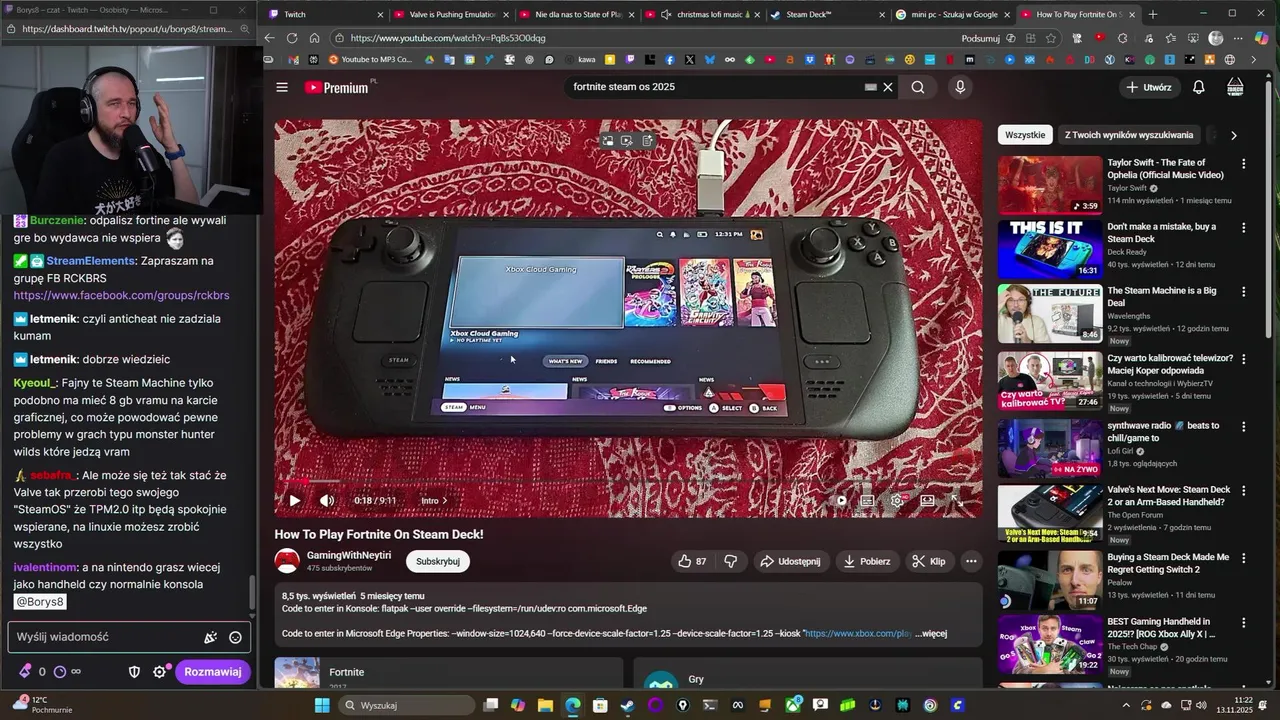Open a new browser tab
The image size is (1280, 720).
1153,14
